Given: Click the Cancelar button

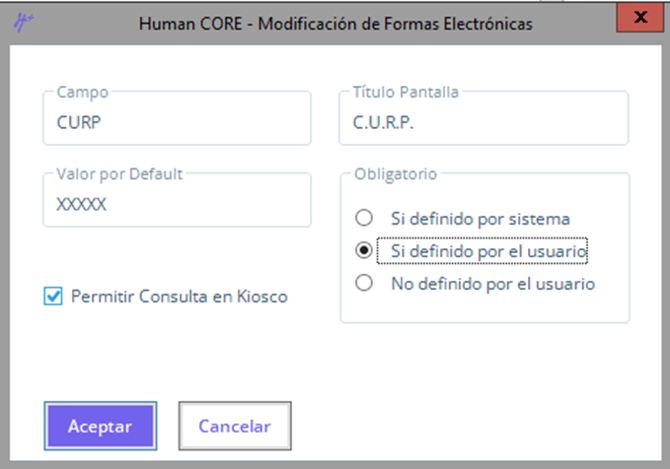Looking at the screenshot, I should pyautogui.click(x=235, y=426).
